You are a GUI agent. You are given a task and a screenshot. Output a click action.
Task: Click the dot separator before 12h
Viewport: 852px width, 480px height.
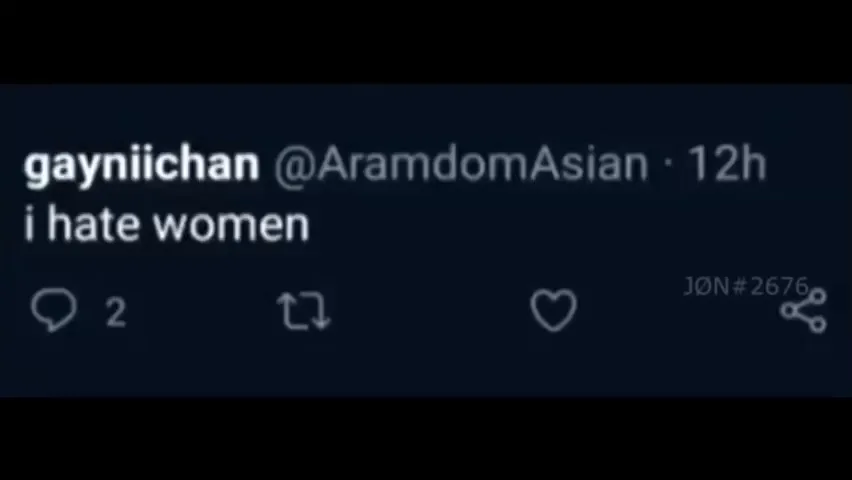point(668,165)
